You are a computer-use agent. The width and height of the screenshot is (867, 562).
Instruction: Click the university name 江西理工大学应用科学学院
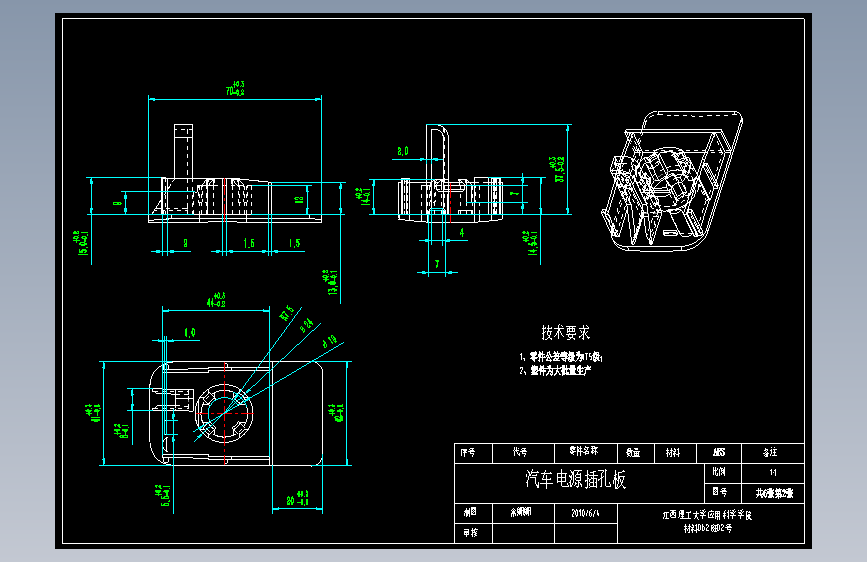point(707,515)
